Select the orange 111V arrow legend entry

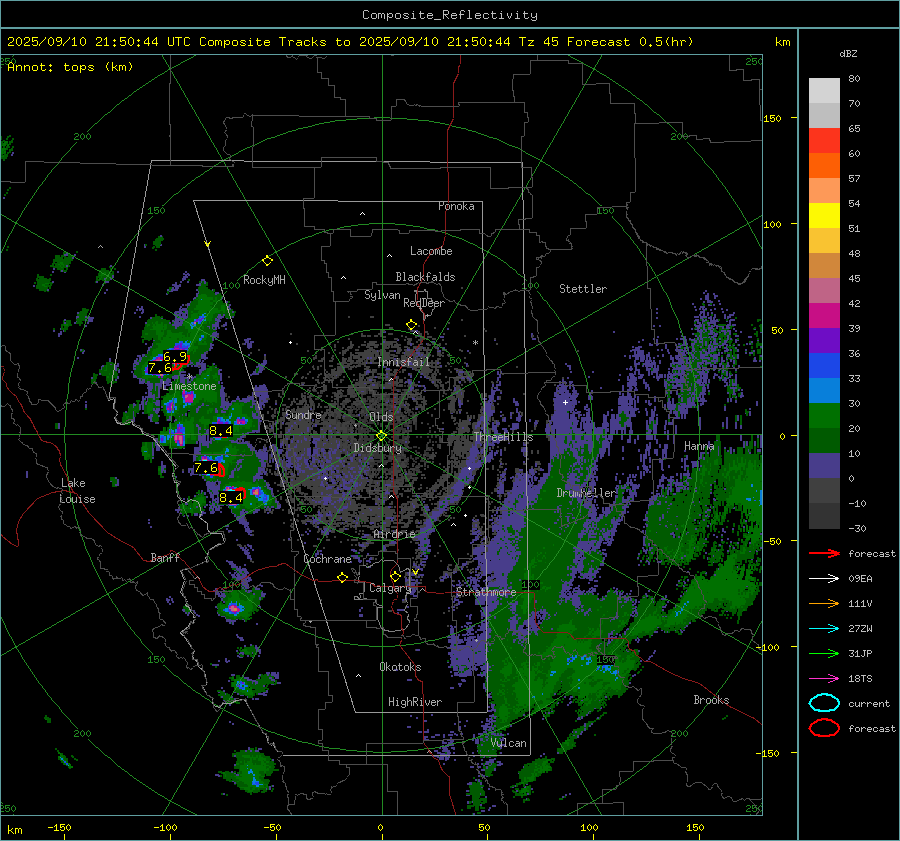tap(824, 603)
